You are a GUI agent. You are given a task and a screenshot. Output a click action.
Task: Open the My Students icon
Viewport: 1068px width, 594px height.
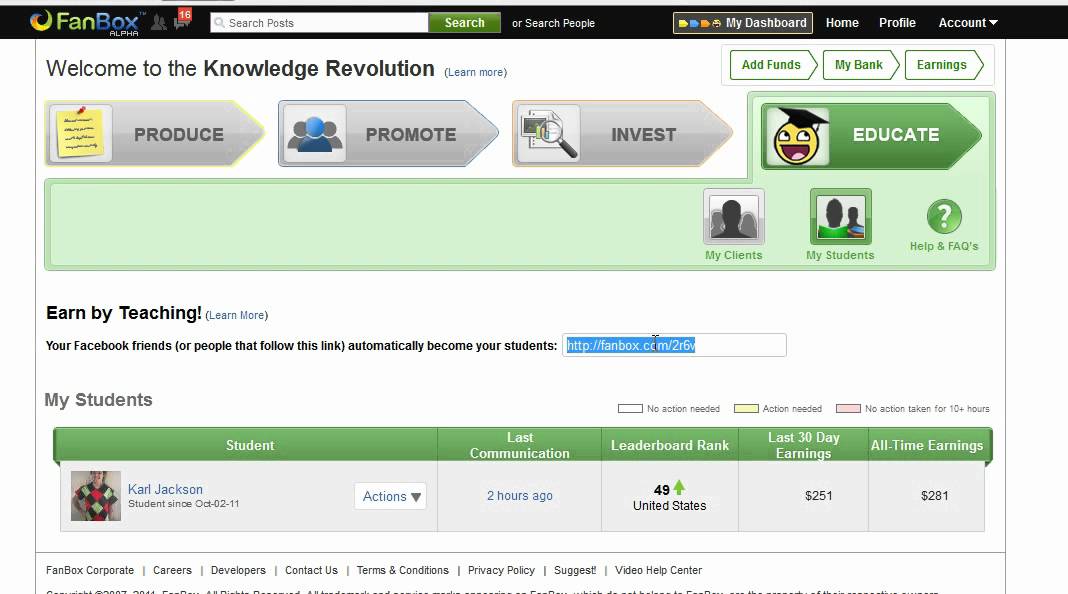point(841,217)
